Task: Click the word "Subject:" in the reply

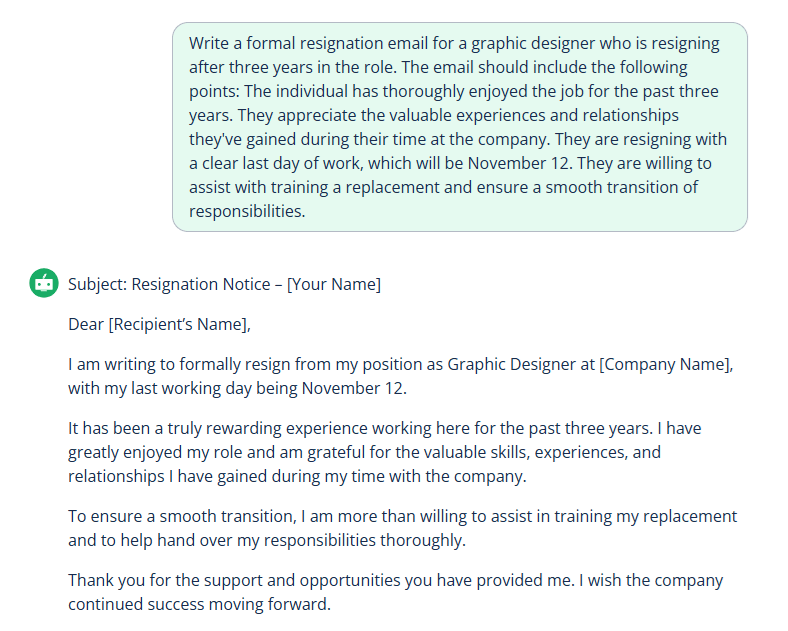Action: point(97,284)
